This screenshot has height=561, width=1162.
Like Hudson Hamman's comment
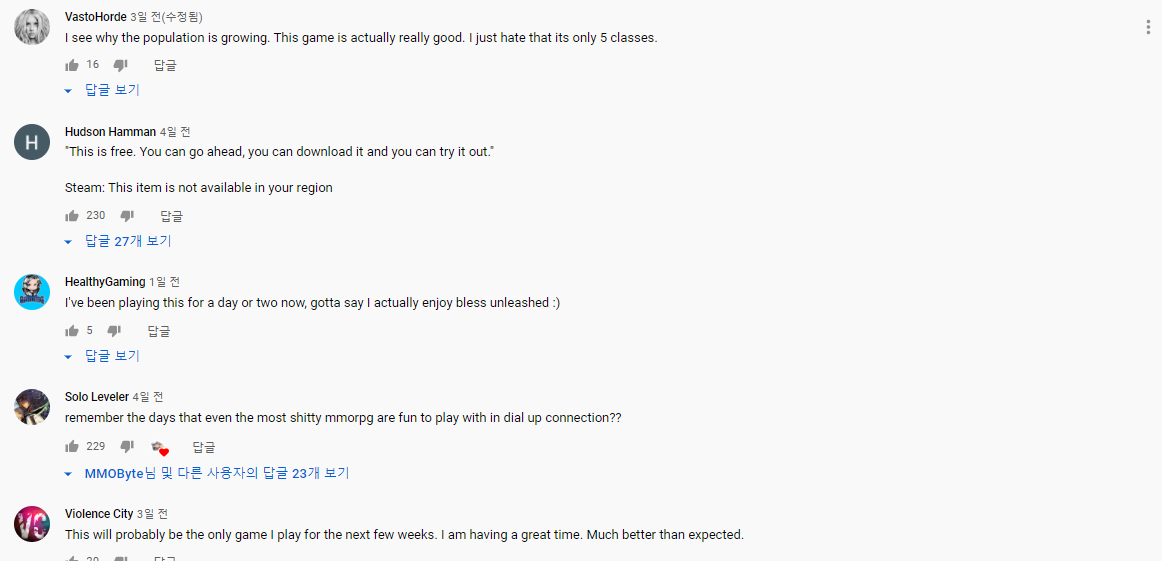tap(72, 216)
